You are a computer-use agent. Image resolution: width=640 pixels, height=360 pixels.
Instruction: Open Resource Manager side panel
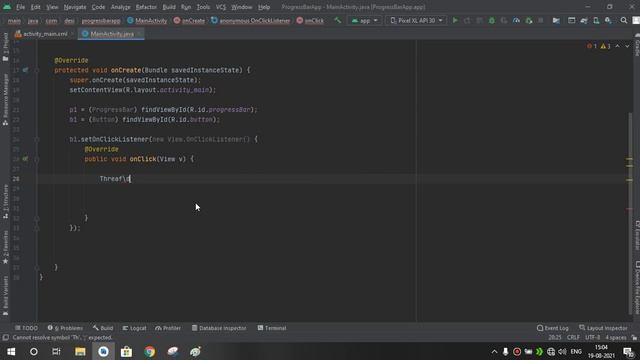tap(5, 99)
